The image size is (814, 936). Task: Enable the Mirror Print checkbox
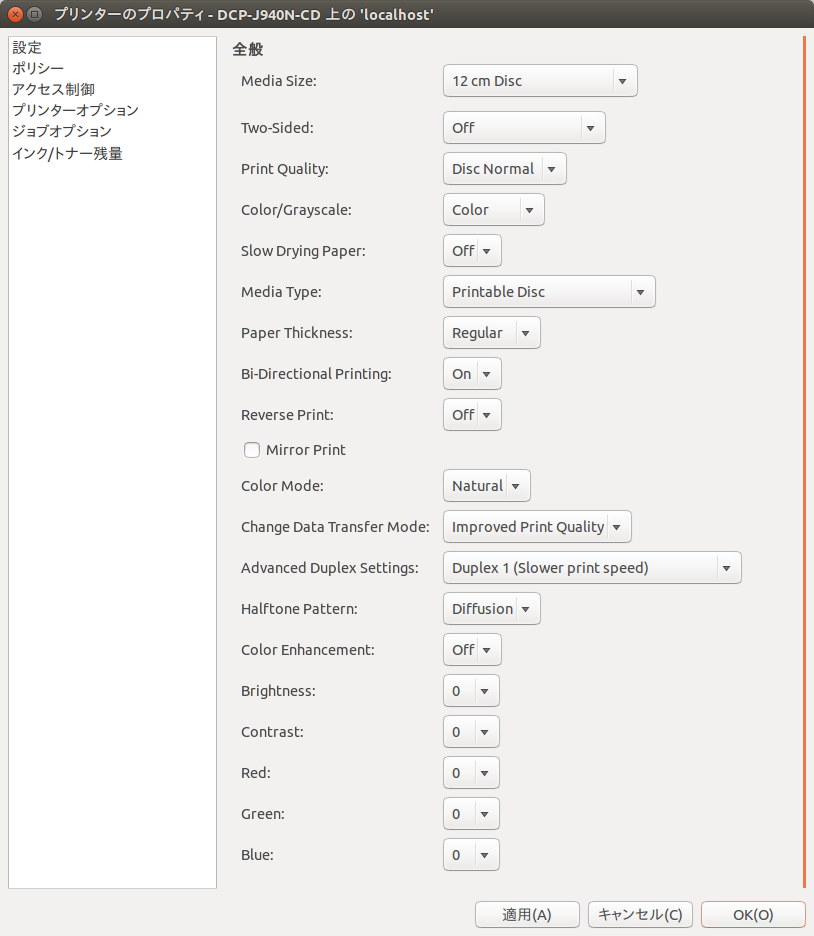252,450
